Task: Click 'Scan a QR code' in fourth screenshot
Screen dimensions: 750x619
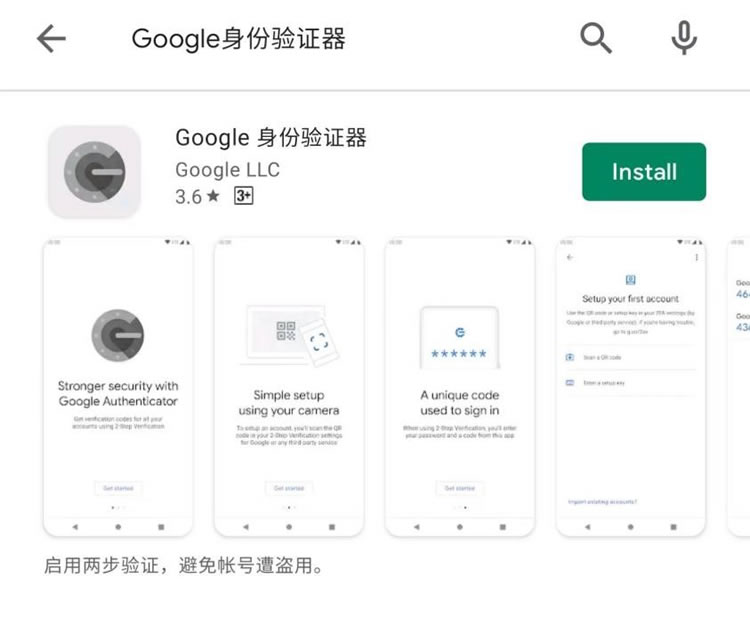Action: pos(602,357)
